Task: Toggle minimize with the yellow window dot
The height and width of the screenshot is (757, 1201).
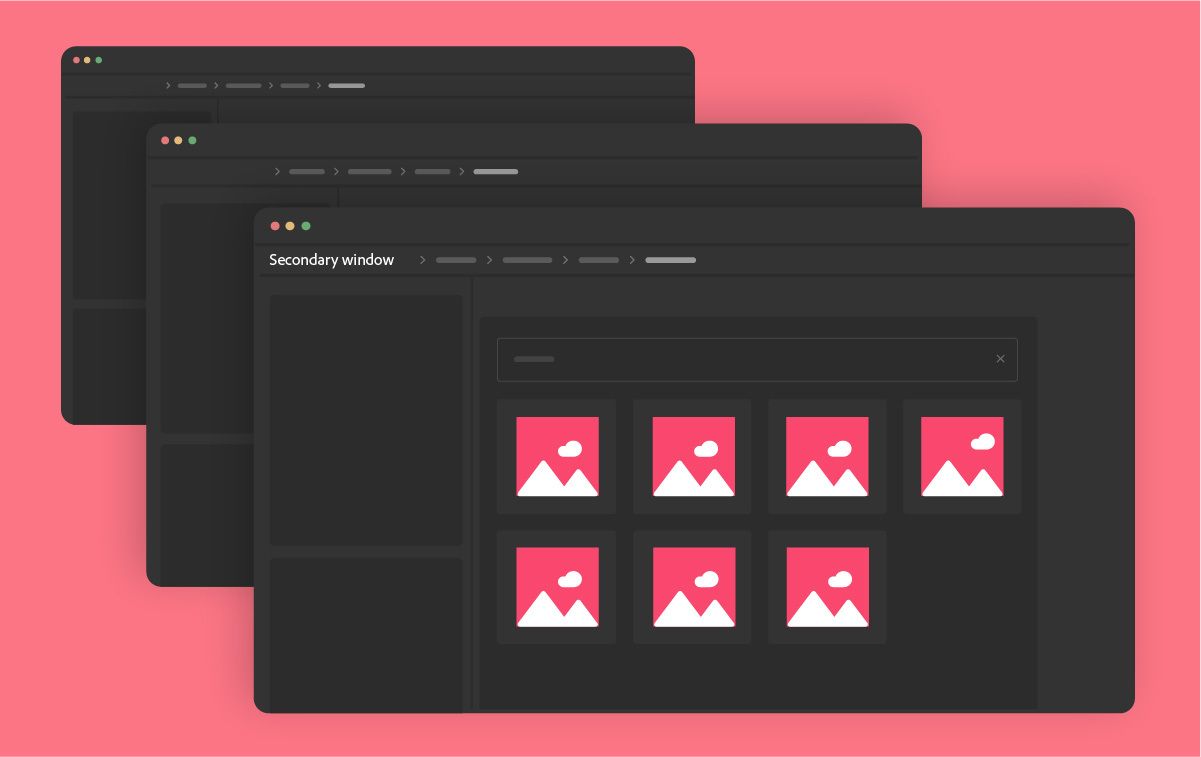Action: 290,226
